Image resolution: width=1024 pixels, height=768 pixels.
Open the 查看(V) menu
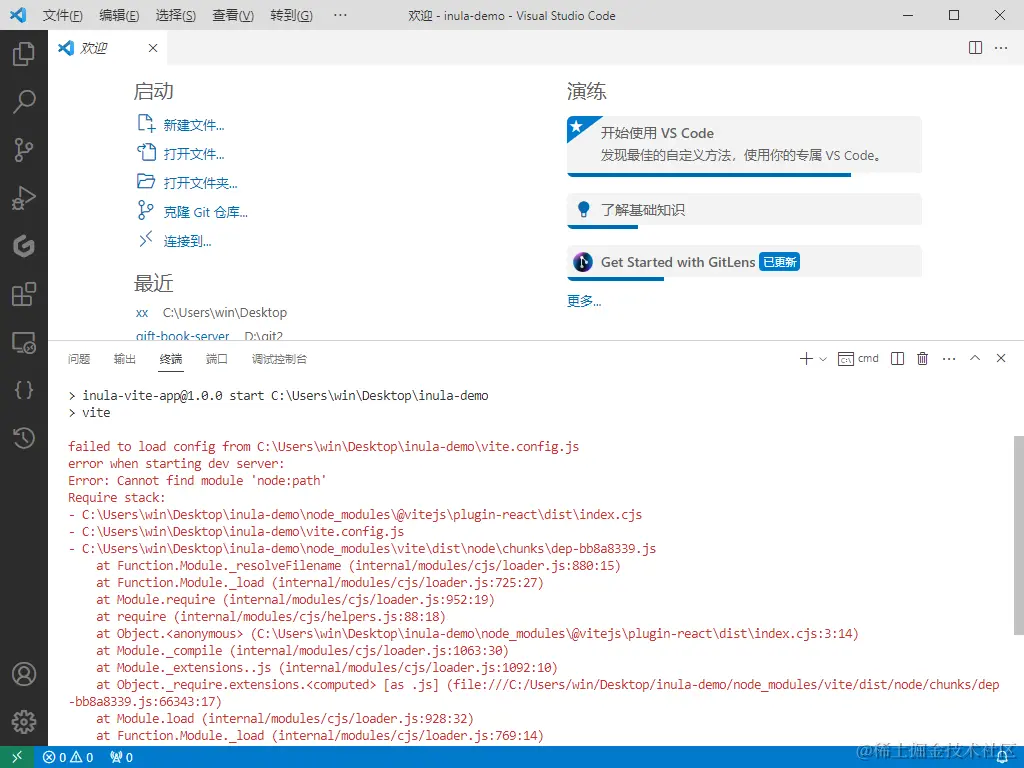click(232, 15)
